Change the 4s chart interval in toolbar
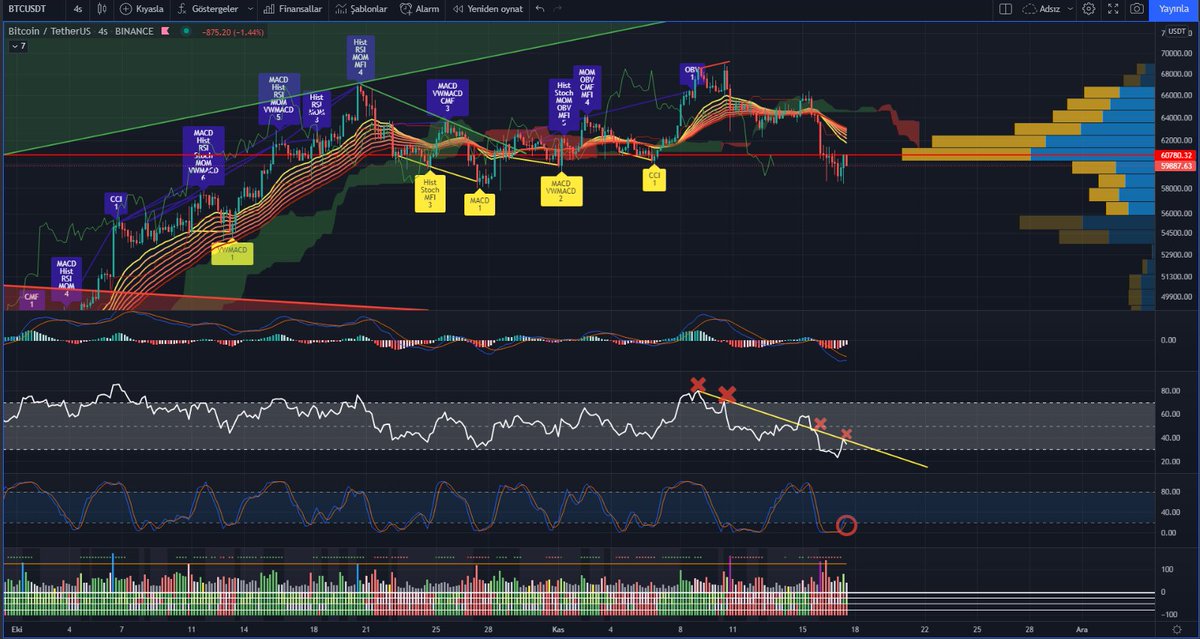The height and width of the screenshot is (639, 1200). [78, 9]
